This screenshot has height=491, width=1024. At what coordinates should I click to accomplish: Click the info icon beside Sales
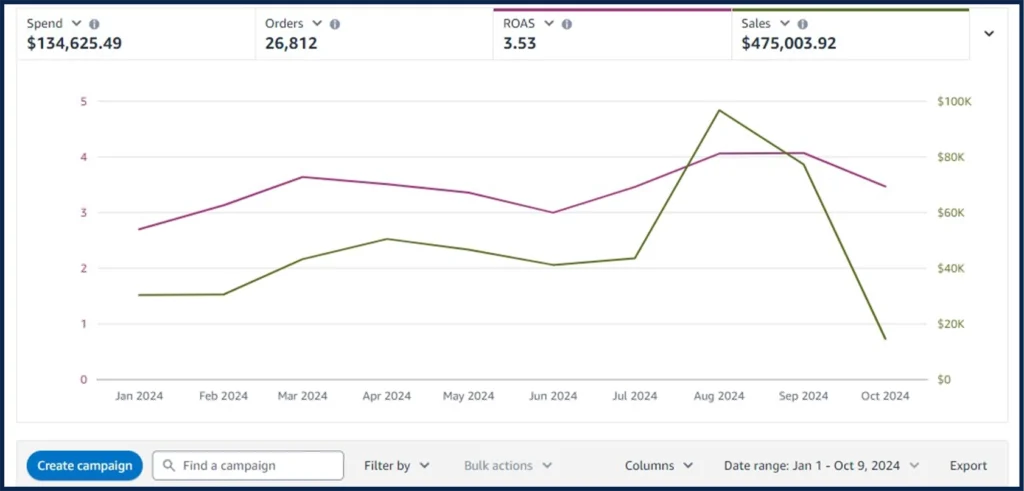pos(803,24)
